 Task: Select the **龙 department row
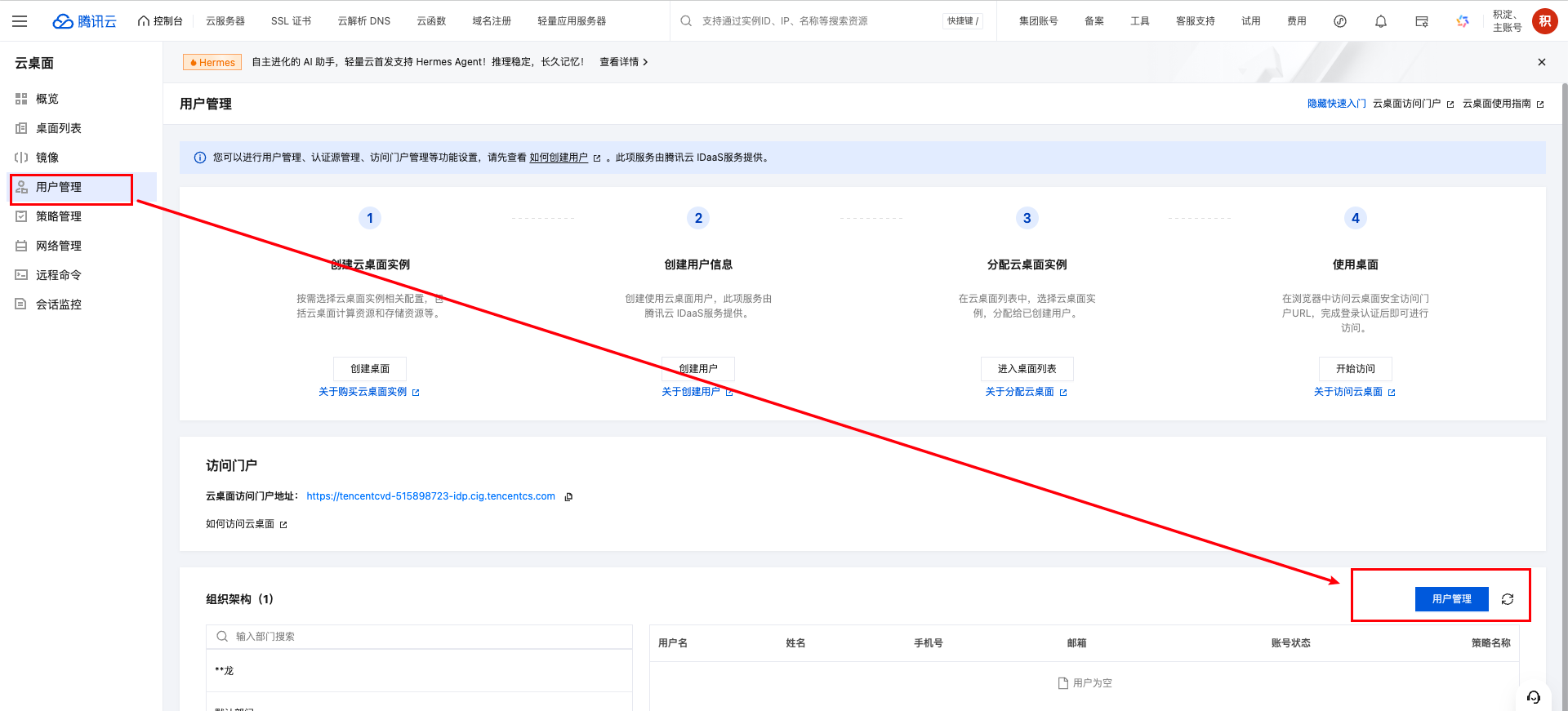419,671
